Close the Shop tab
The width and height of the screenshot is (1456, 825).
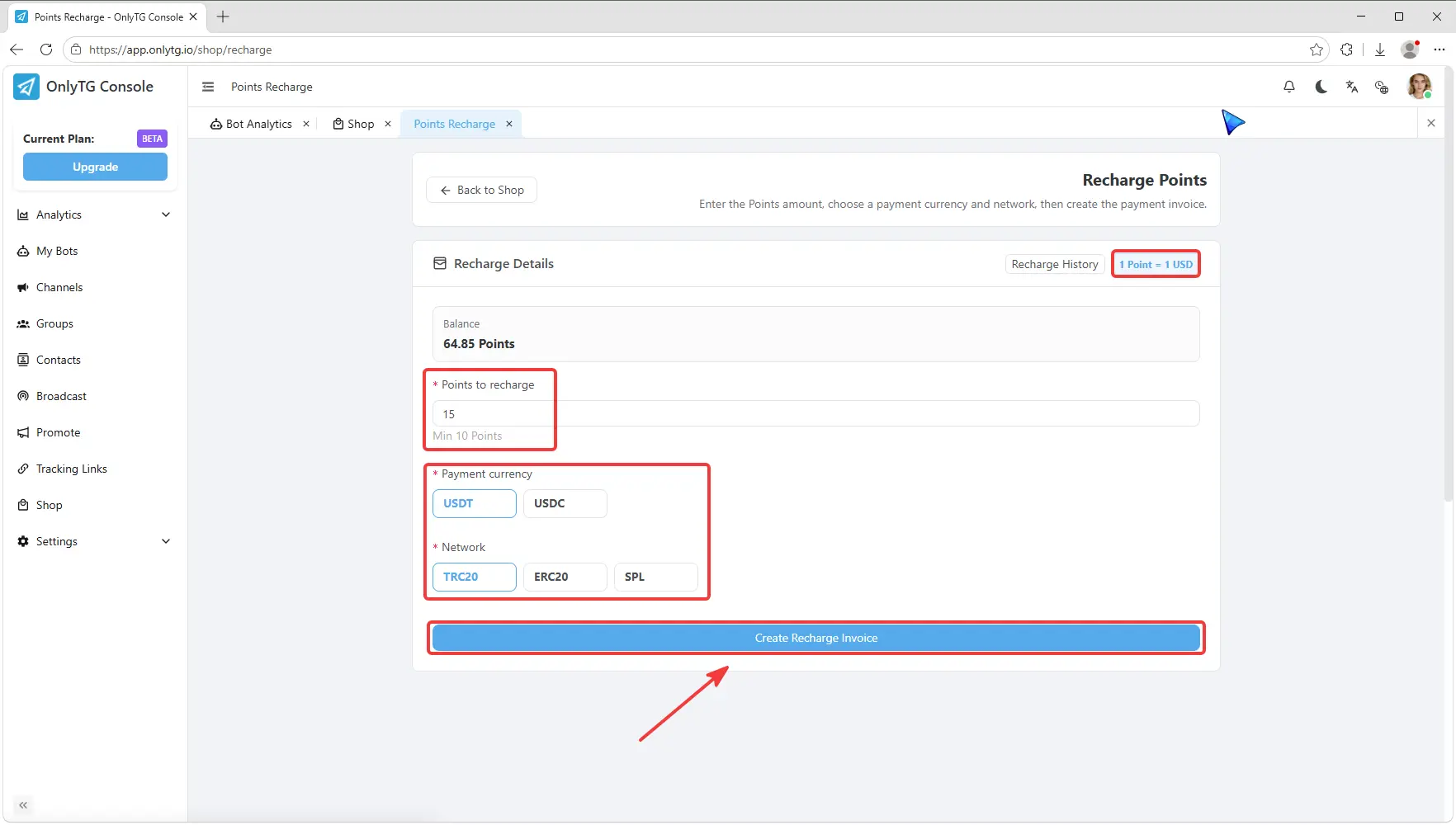[388, 124]
